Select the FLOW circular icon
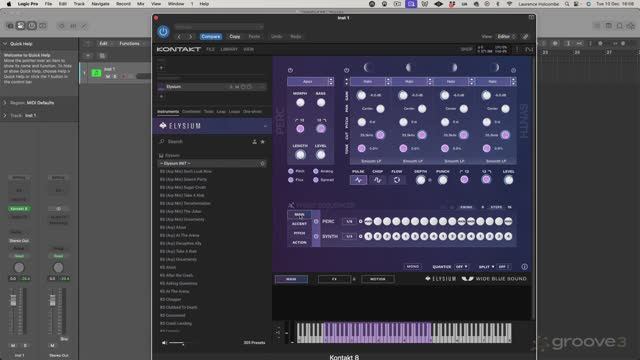 (x=397, y=180)
